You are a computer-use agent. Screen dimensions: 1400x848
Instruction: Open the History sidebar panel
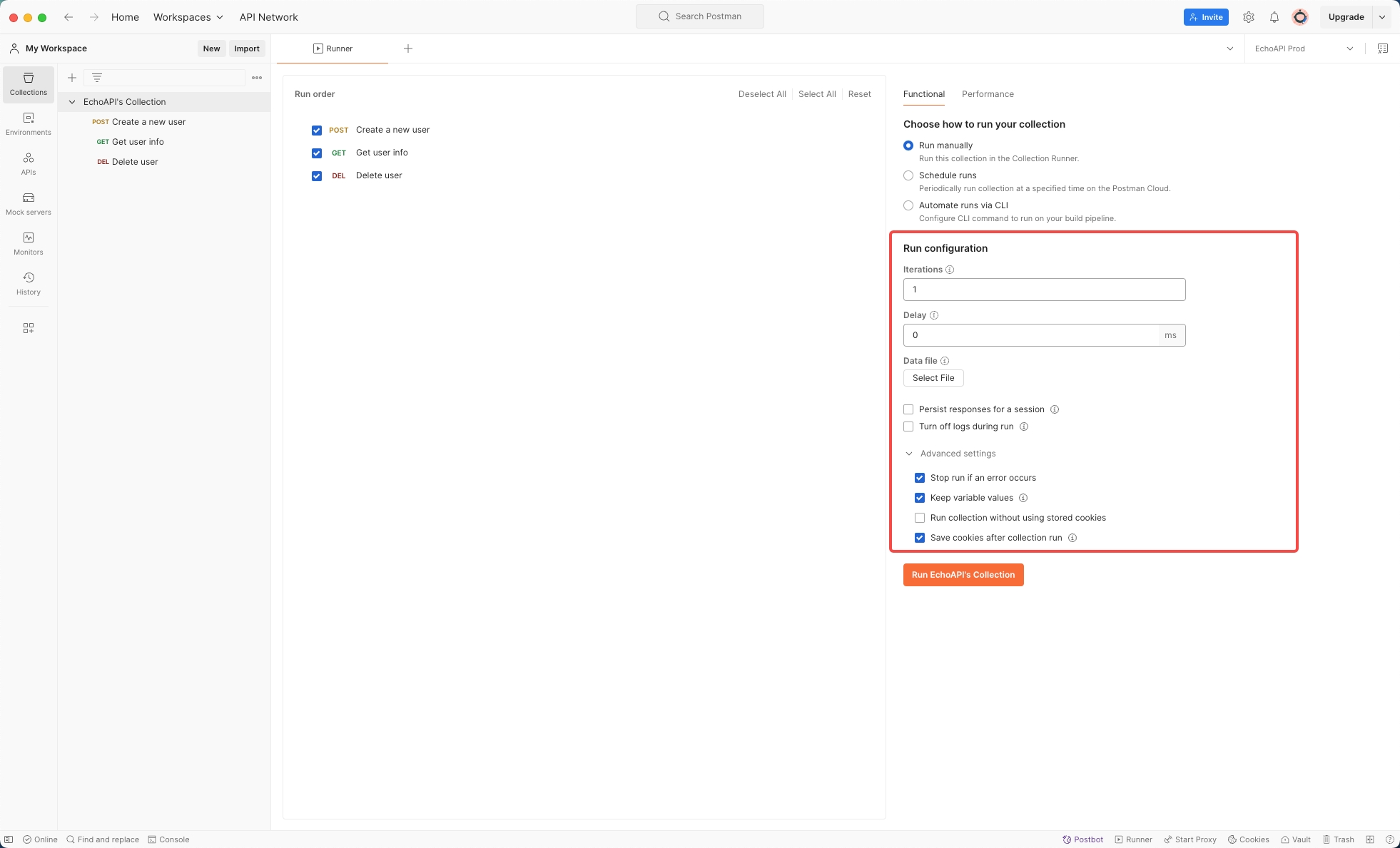coord(29,284)
